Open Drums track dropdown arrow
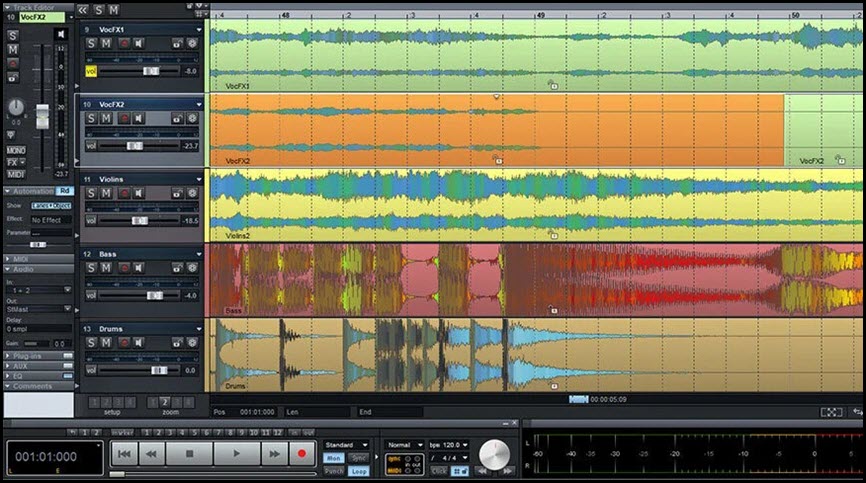Image resolution: width=866 pixels, height=483 pixels. [x=199, y=329]
